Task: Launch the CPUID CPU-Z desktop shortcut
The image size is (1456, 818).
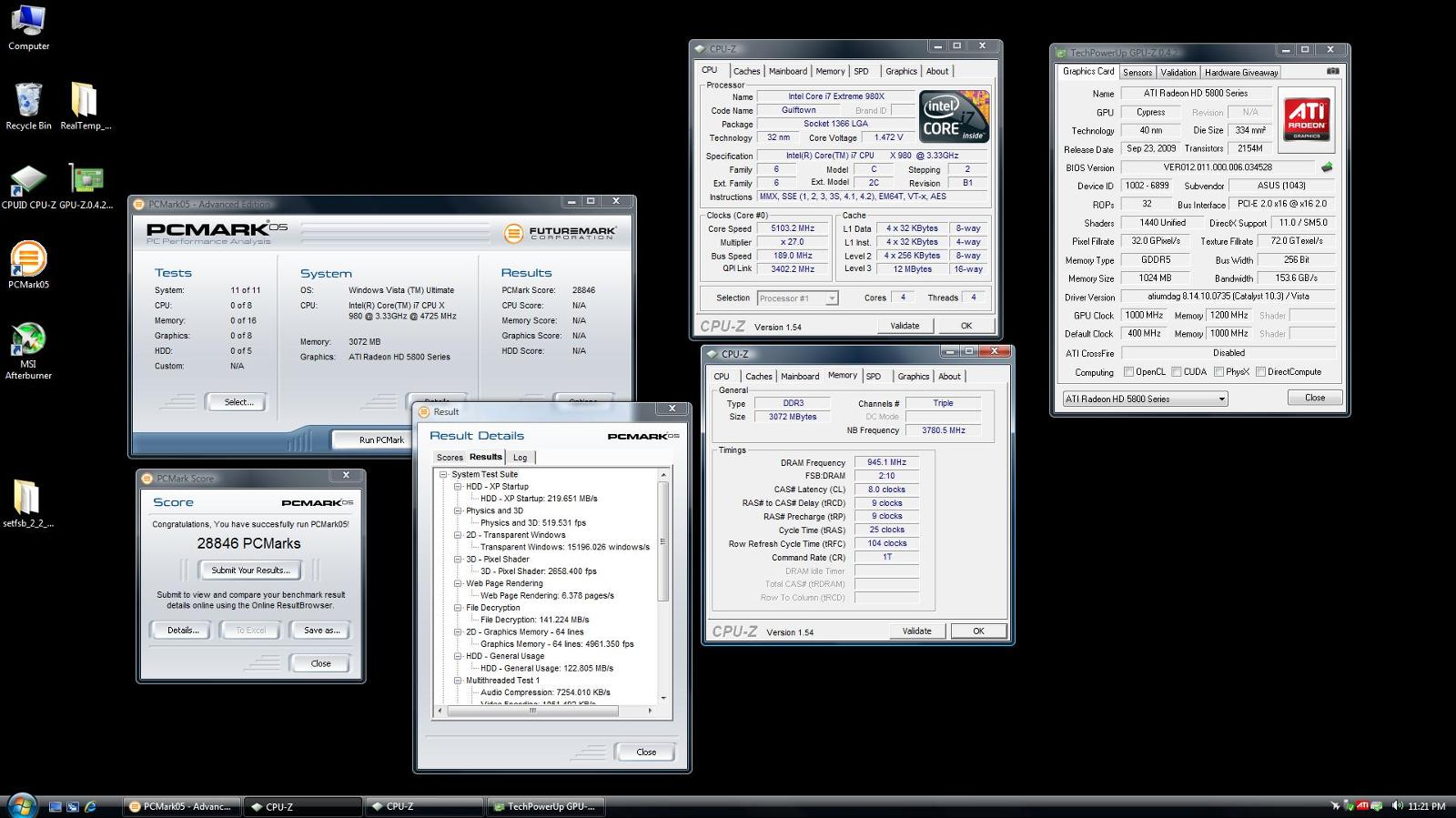Action: click(x=28, y=186)
